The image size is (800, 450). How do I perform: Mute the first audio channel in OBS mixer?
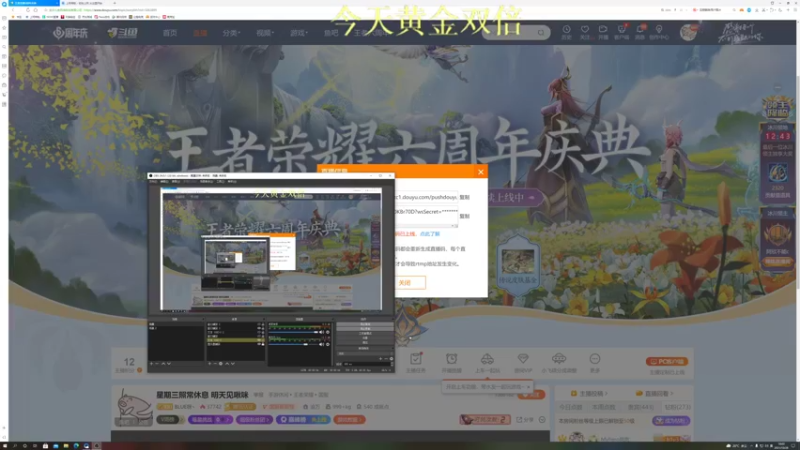coord(322,332)
